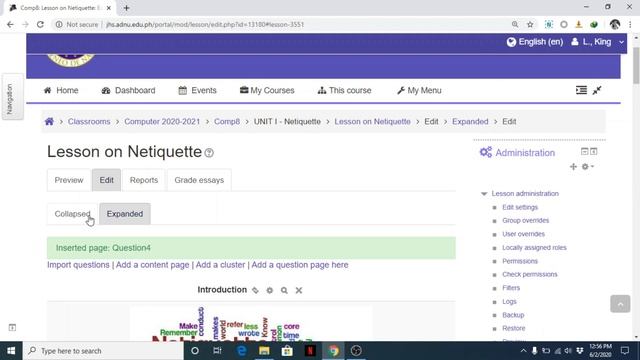Open help icon beside Lesson on Netiquette

coord(209,153)
